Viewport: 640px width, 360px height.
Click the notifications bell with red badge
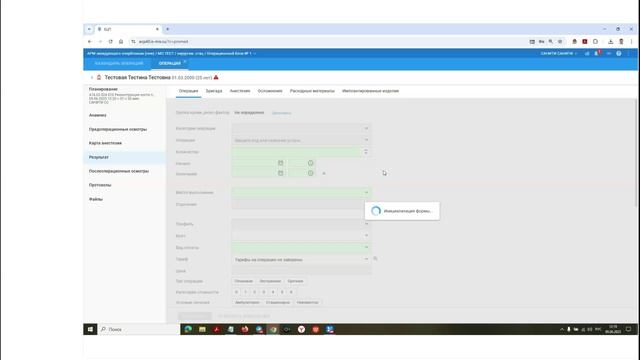(x=597, y=53)
